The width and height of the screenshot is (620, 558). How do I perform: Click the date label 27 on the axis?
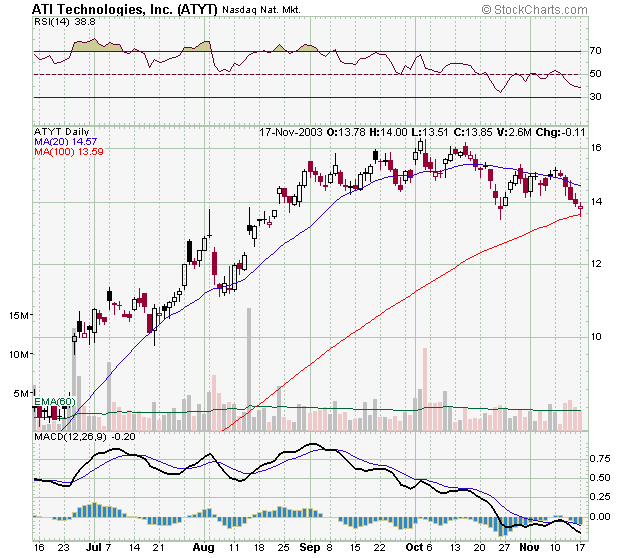pos(504,548)
